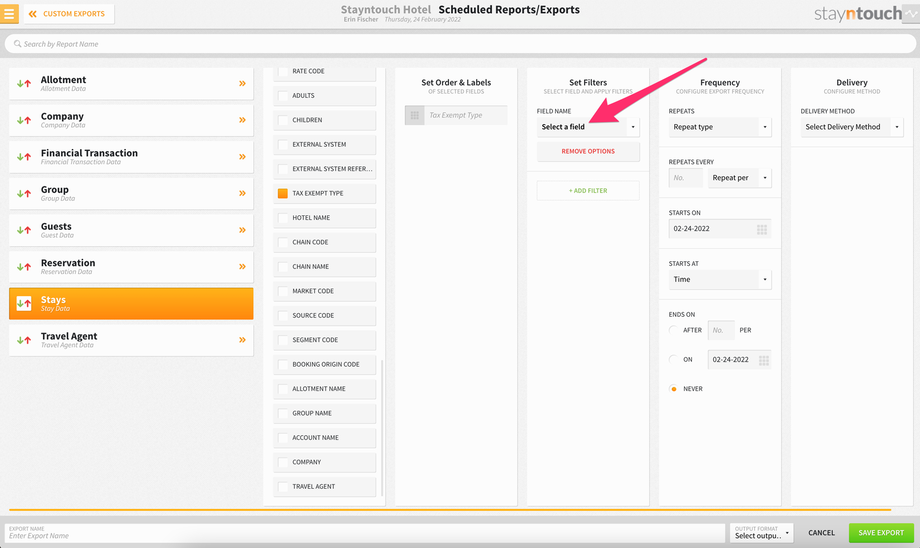The height and width of the screenshot is (548, 920).
Task: Click the Enter Export Name field
Action: coord(365,533)
